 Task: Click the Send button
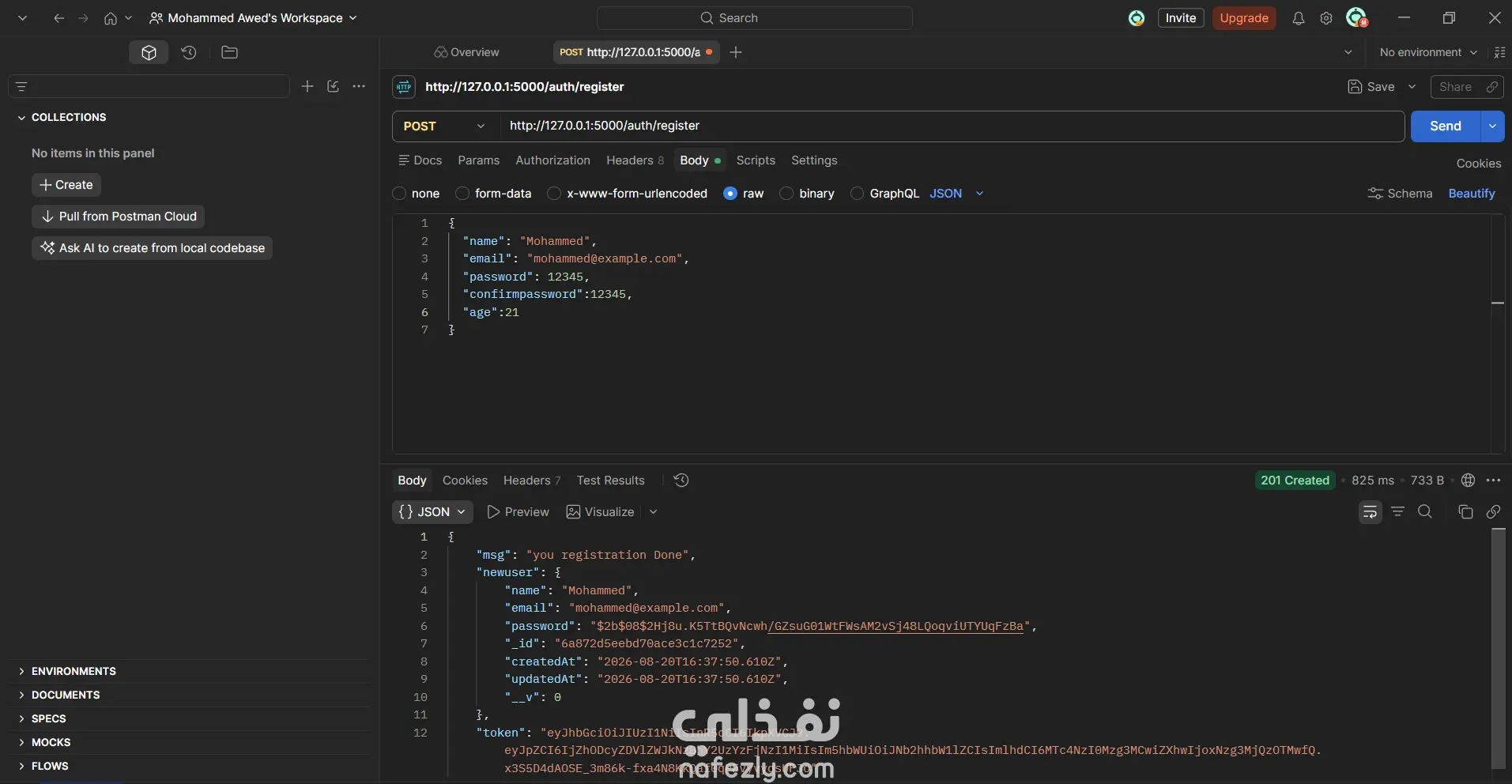pyautogui.click(x=1446, y=126)
